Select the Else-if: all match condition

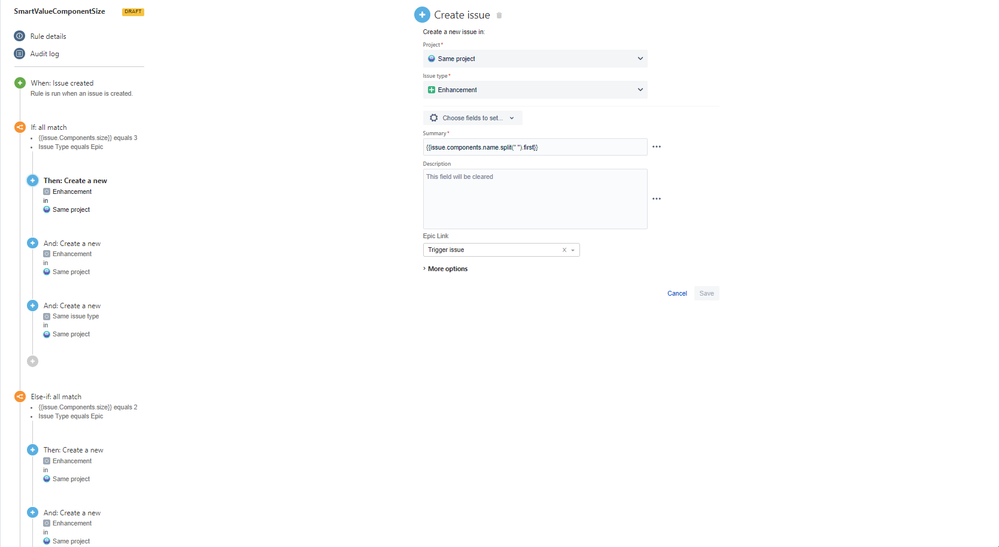[x=56, y=397]
